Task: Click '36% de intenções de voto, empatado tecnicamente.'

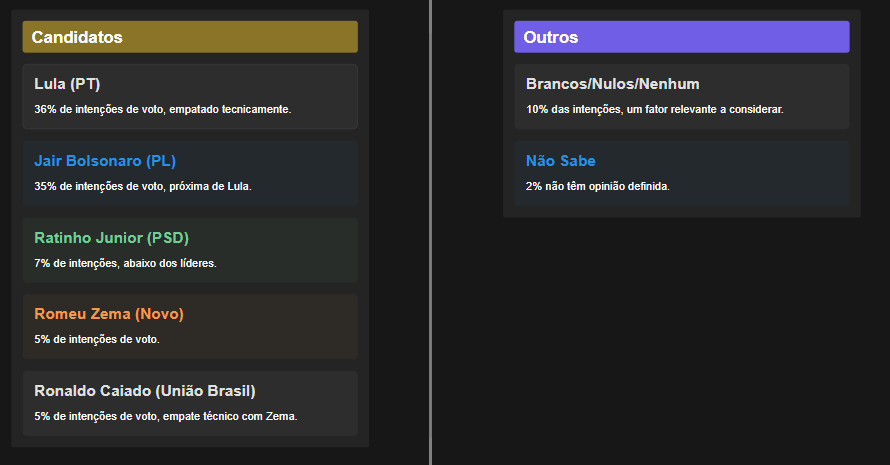Action: (163, 110)
